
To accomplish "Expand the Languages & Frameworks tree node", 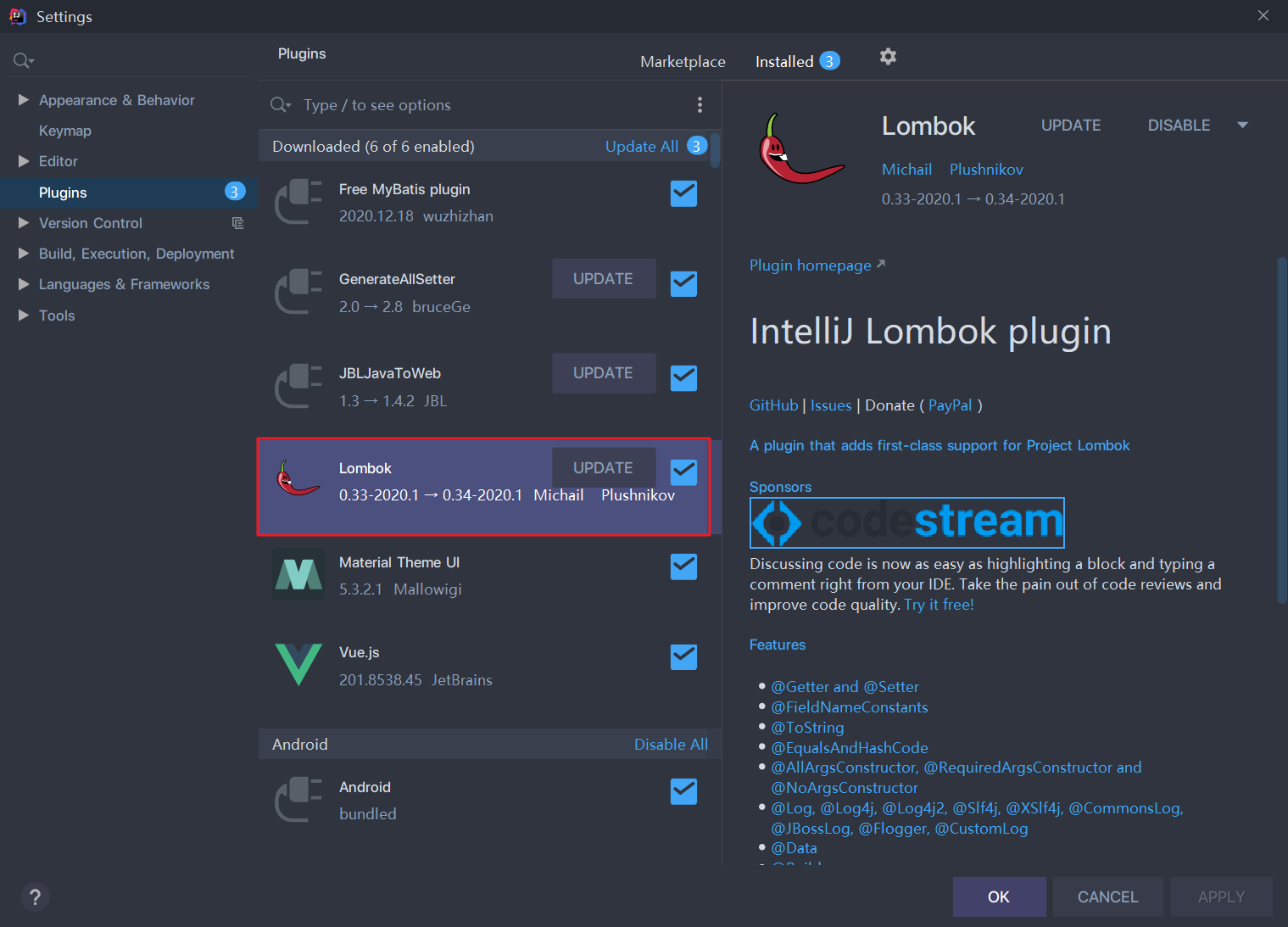I will (x=24, y=284).
